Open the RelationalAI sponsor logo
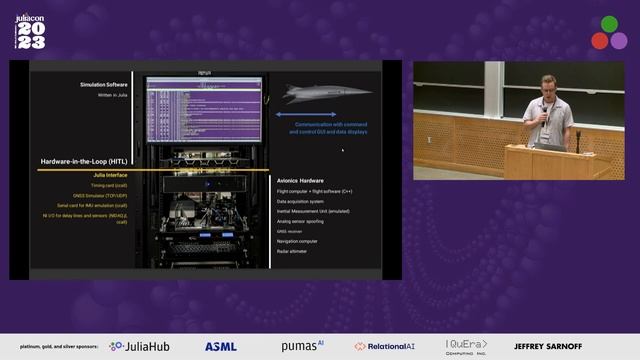640x360 pixels. (384, 347)
